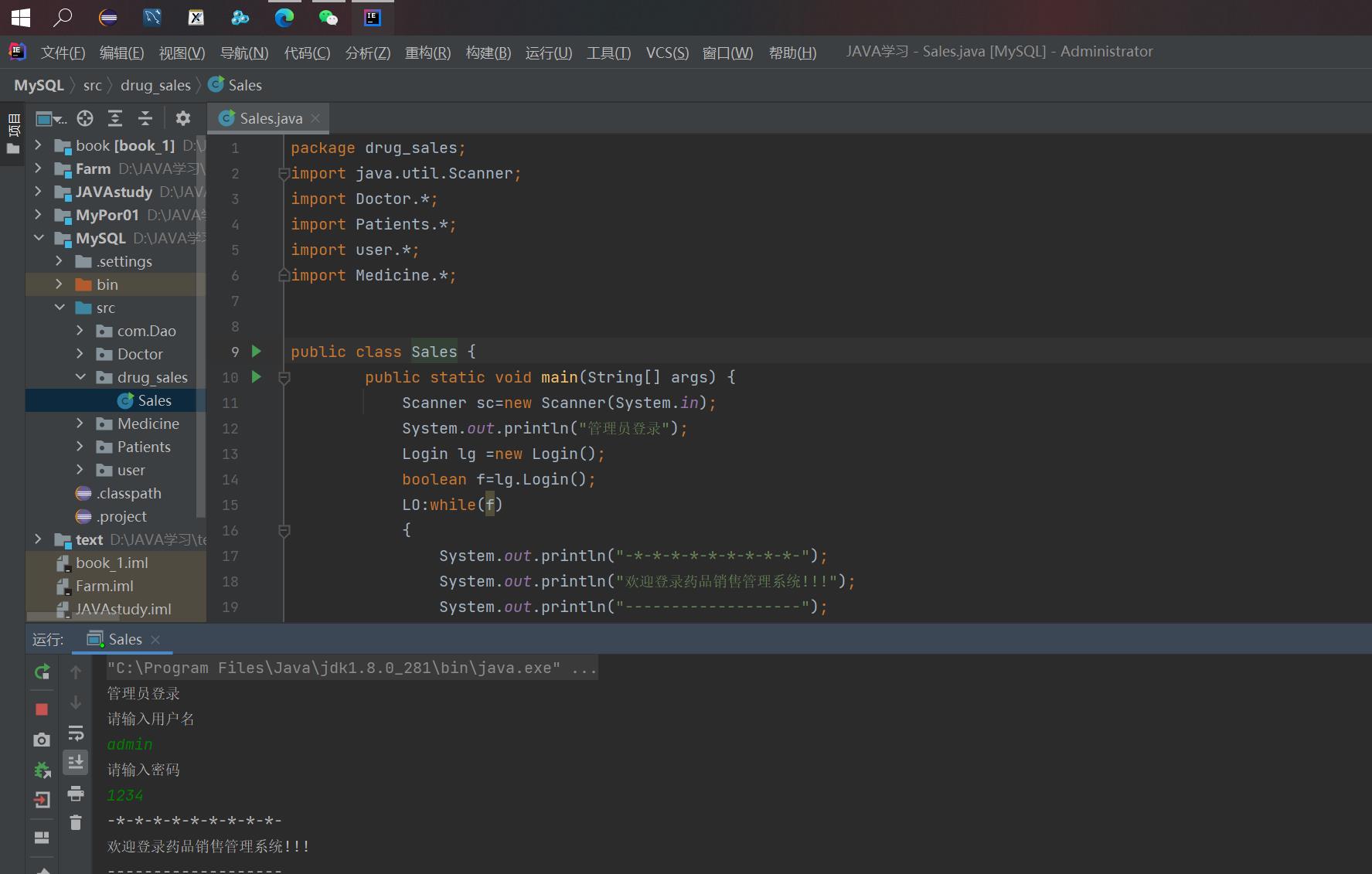This screenshot has height=874, width=1372.
Task: Expand the Farm project node
Action: coord(38,168)
